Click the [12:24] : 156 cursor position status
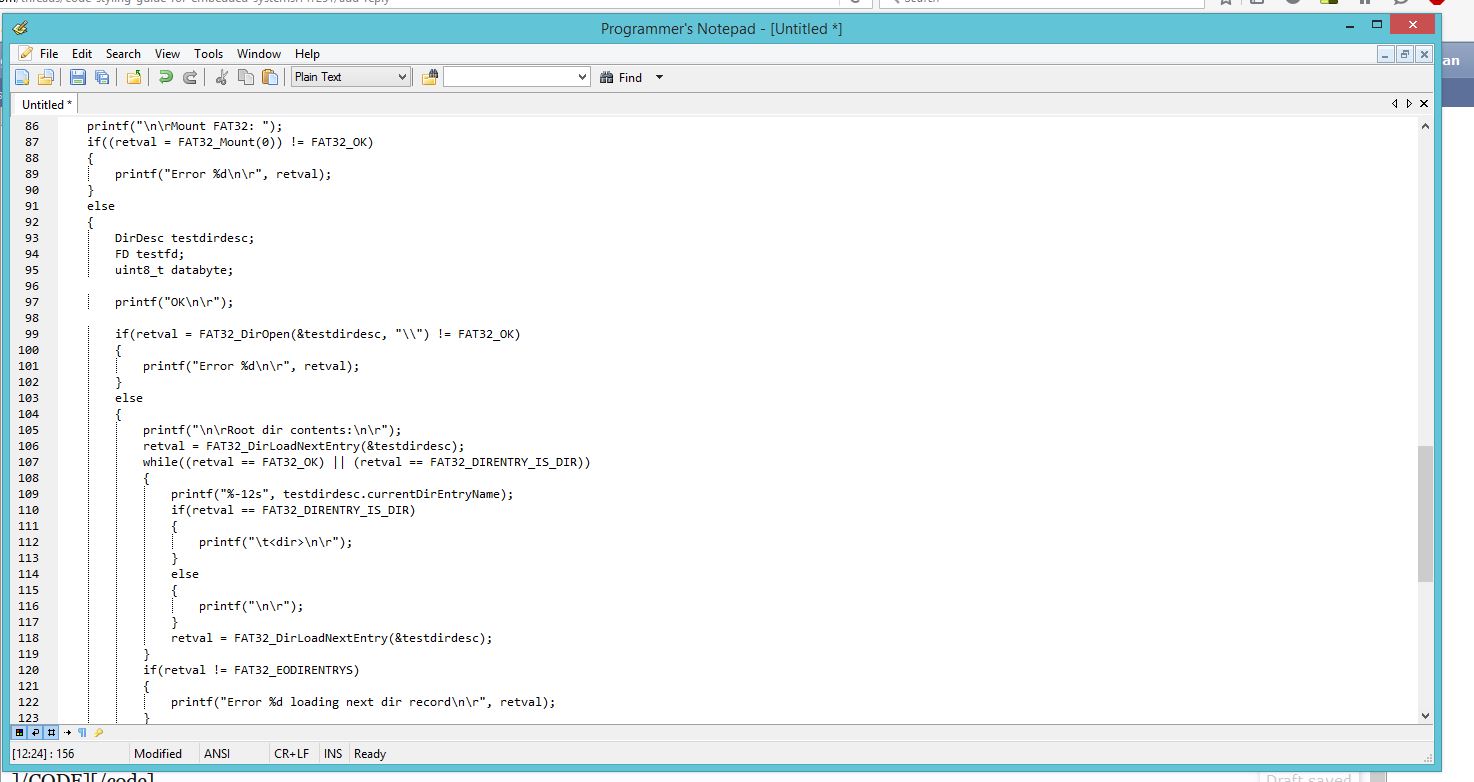The image size is (1474, 782). tap(43, 754)
